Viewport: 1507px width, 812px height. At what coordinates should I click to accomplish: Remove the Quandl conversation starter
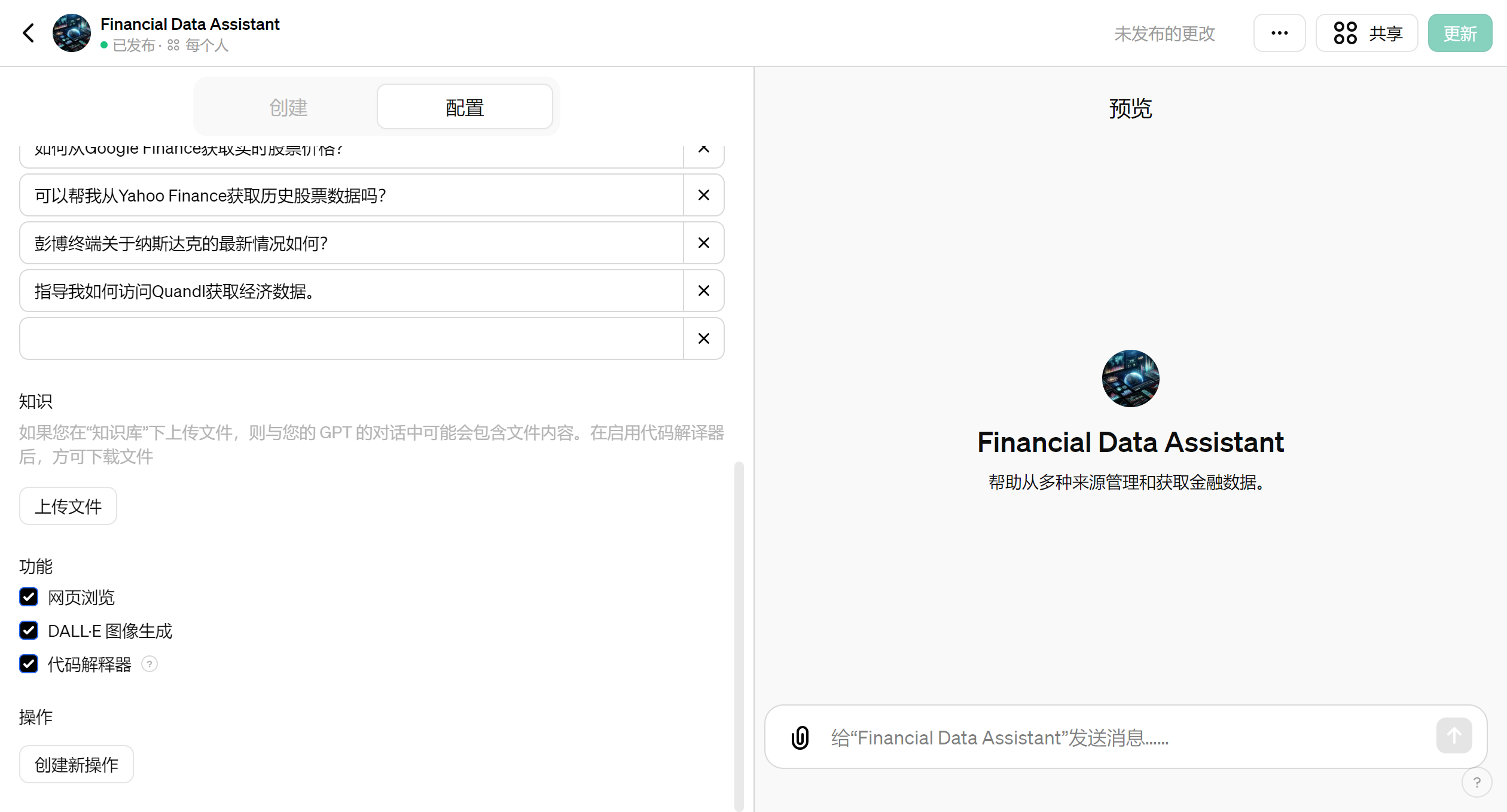704,291
